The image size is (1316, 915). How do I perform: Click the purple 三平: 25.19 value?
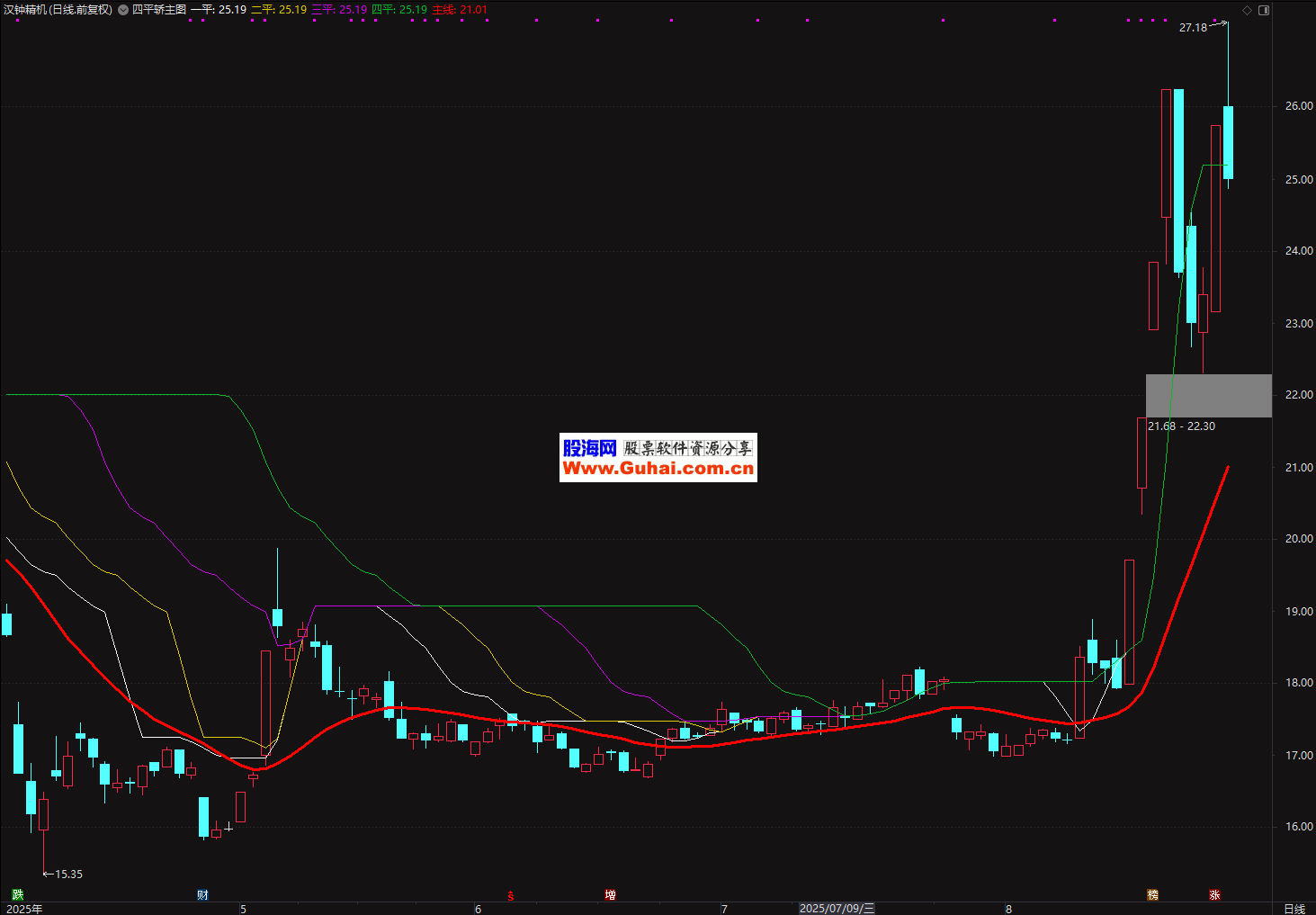point(339,10)
